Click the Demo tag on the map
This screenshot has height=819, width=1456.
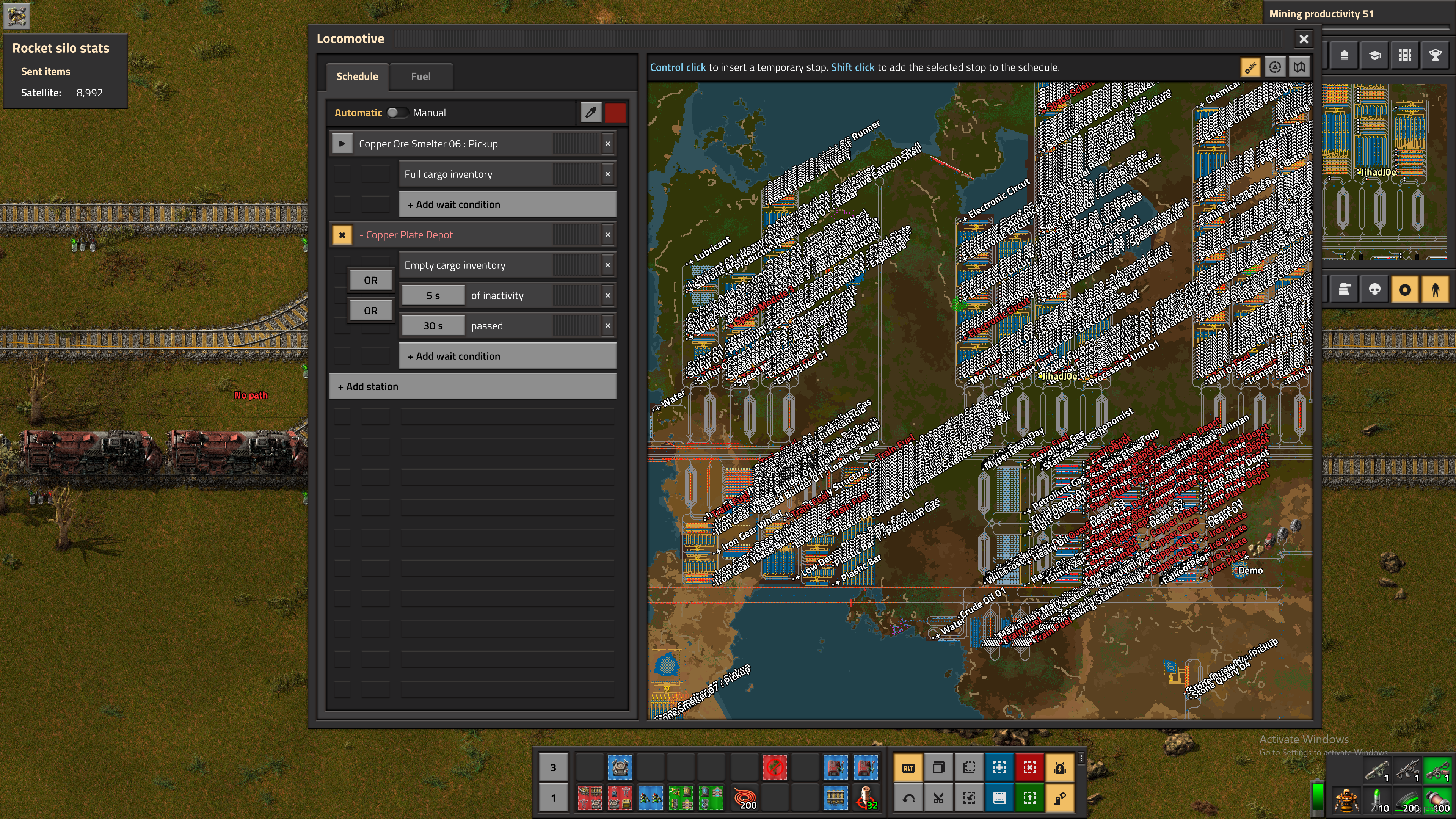click(x=1250, y=570)
